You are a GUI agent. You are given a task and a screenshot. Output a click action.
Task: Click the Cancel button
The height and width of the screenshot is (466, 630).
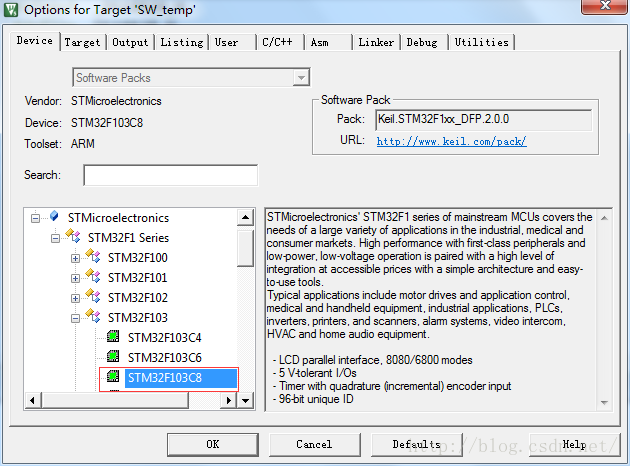315,444
